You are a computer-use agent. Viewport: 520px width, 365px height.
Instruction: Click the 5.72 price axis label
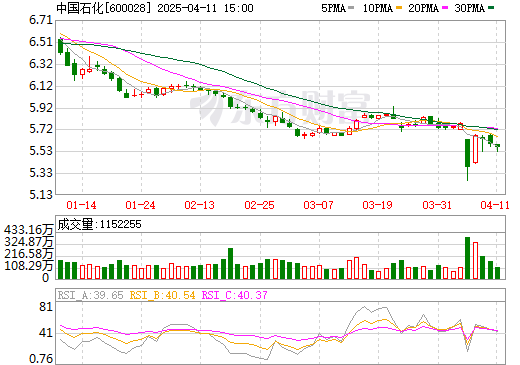pos(41,129)
